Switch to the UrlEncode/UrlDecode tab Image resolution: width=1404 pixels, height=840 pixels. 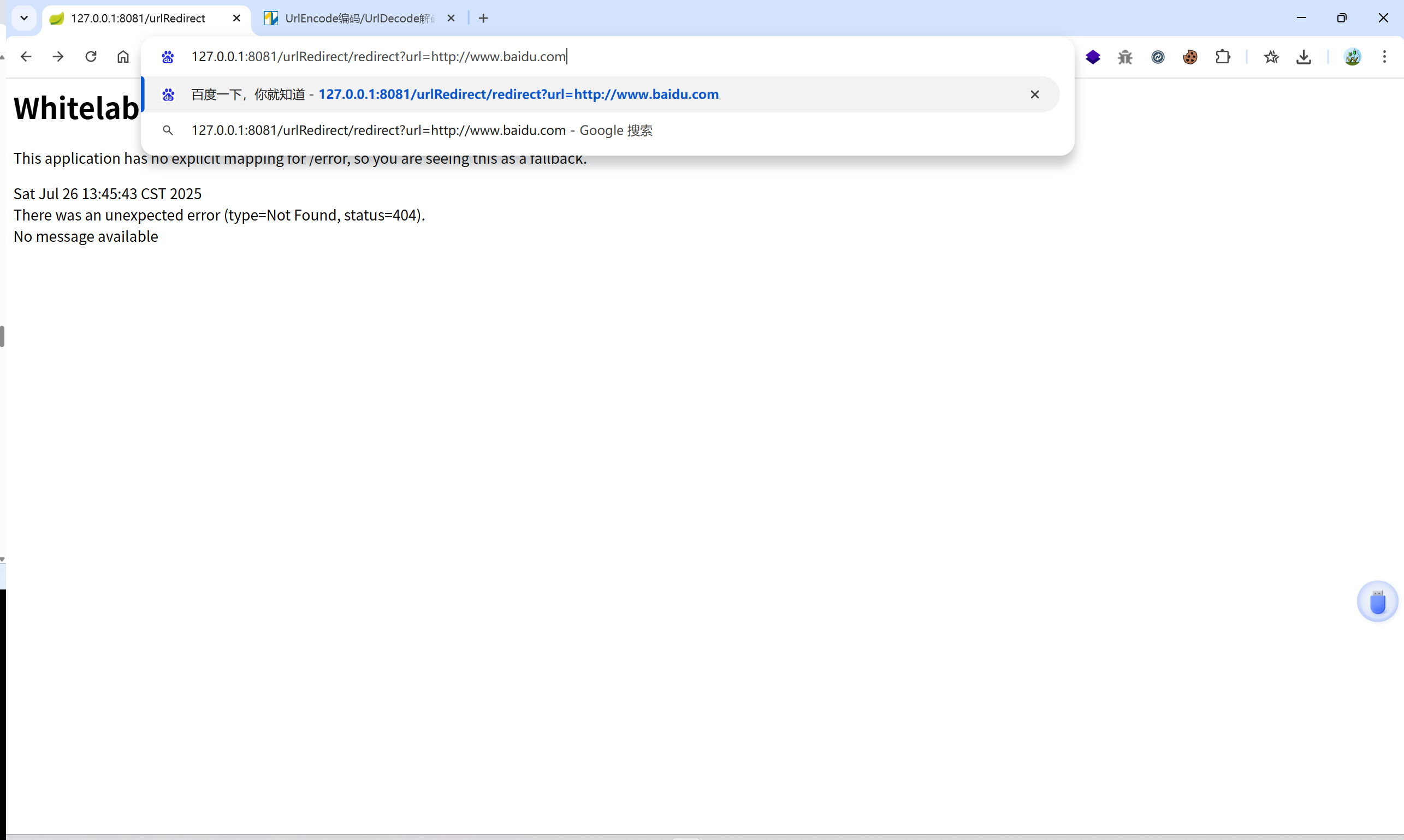(359, 18)
